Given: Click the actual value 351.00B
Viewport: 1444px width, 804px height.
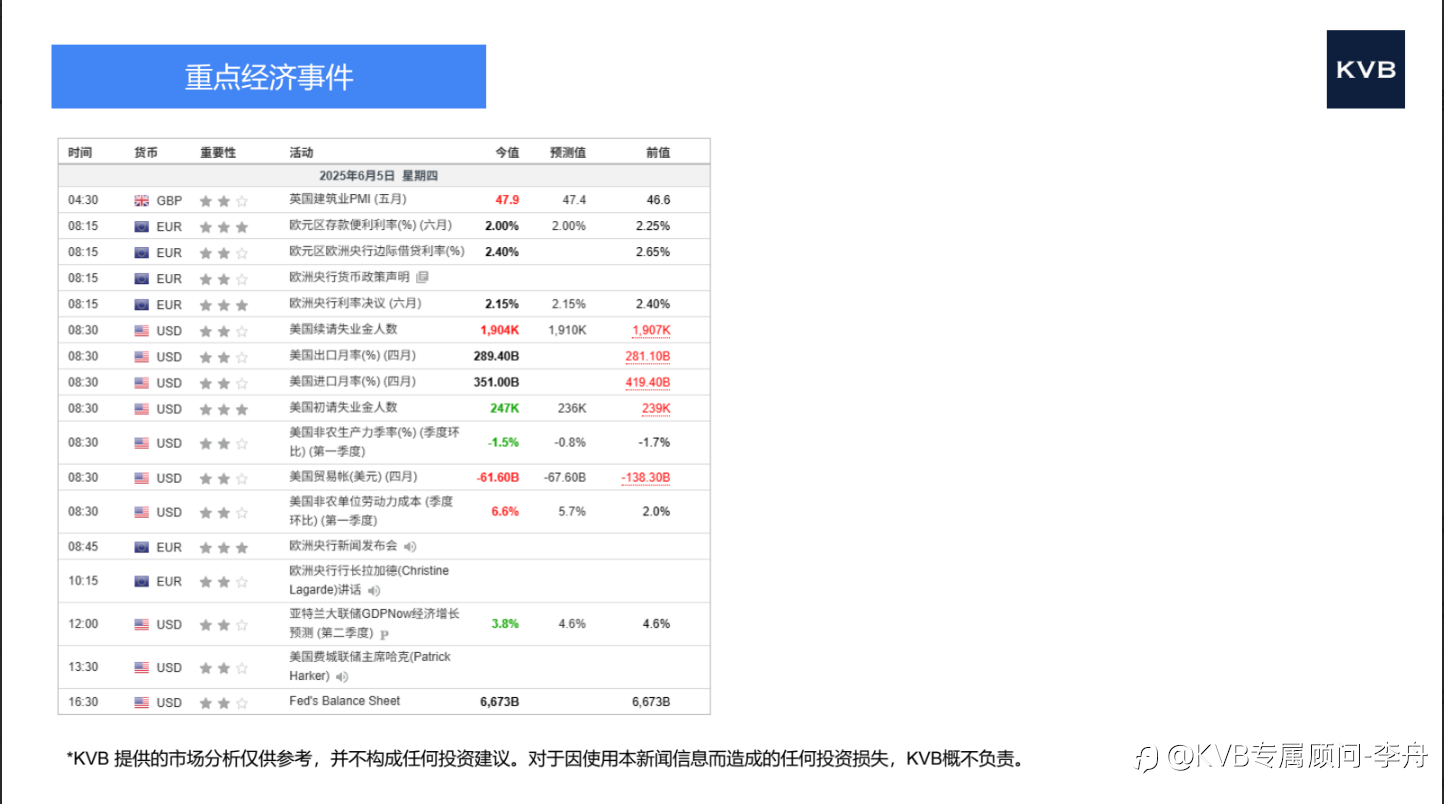Looking at the screenshot, I should coord(496,382).
